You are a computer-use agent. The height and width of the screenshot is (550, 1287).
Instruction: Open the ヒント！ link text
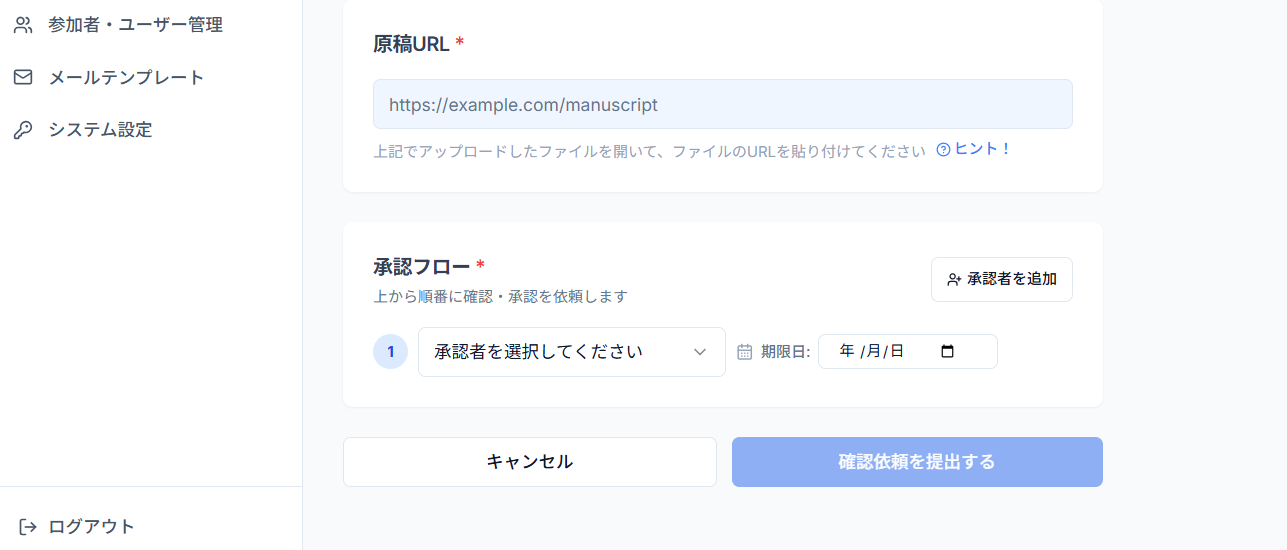(x=983, y=149)
